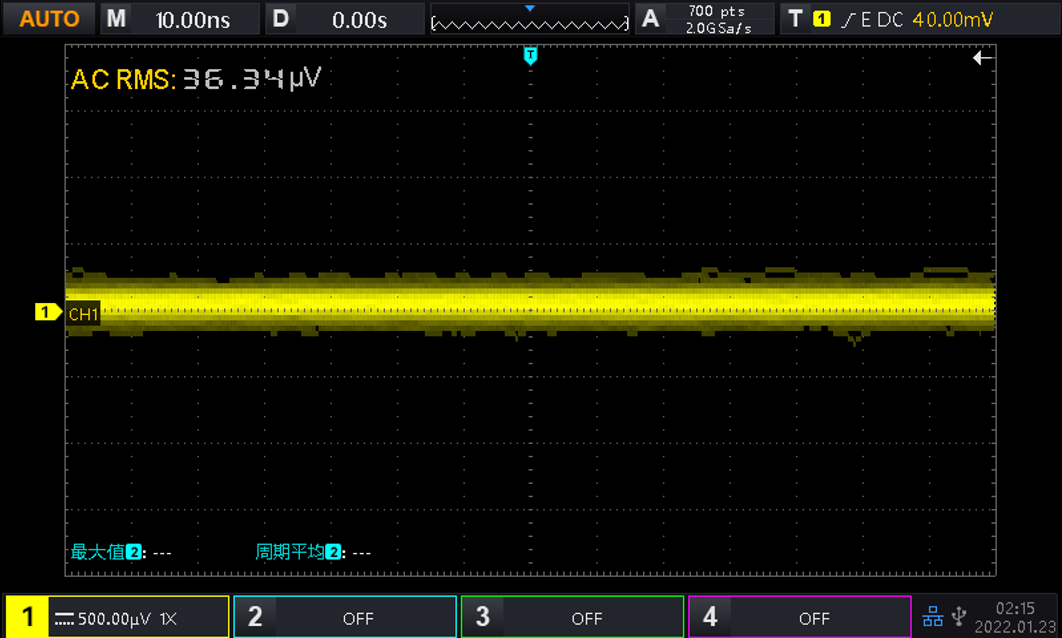Viewport: 1062px width, 638px height.
Task: Click the 最大值 measurement item
Action: coord(121,552)
